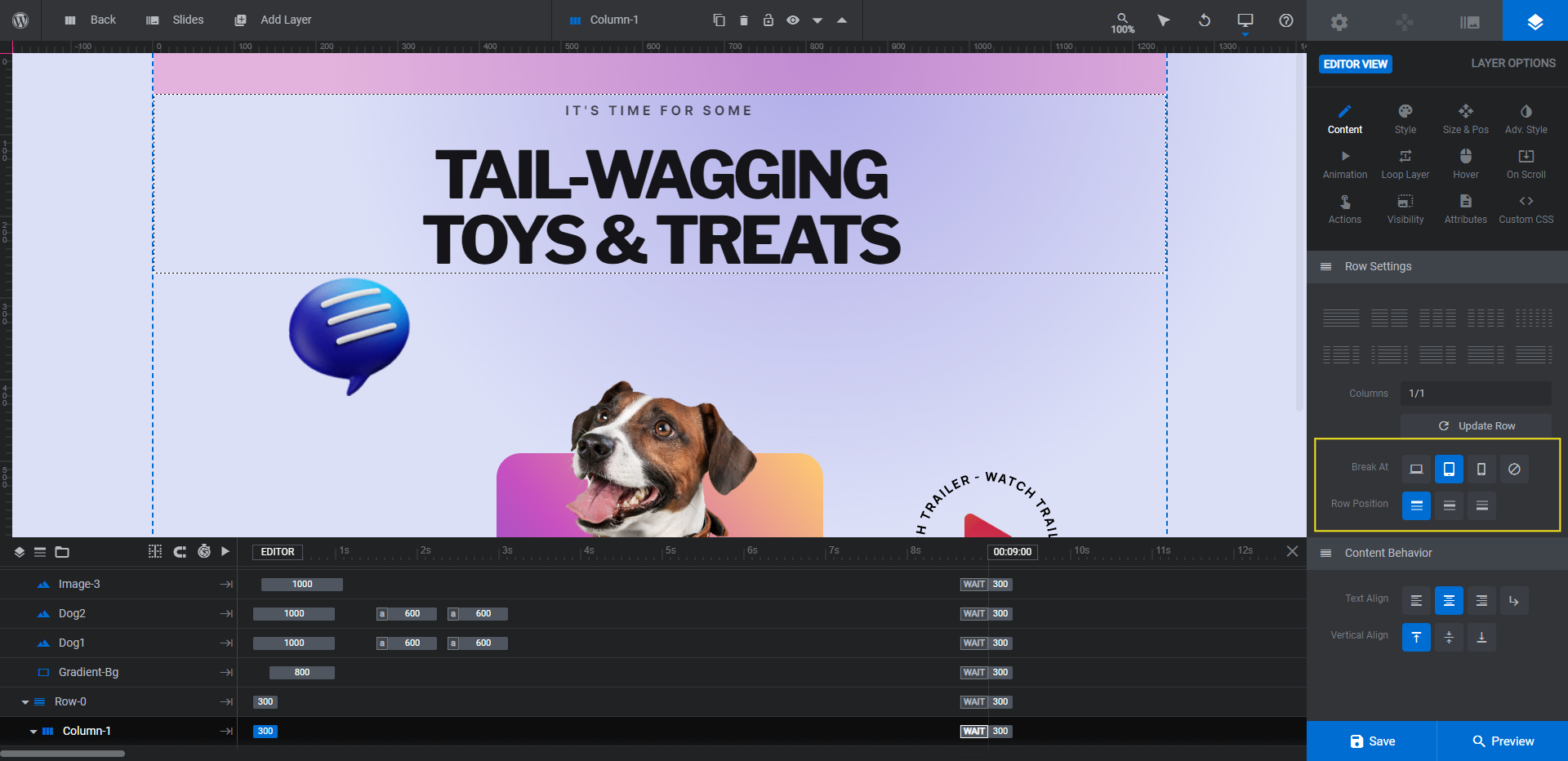Screen dimensions: 1568x761
Task: Click the Update Row button
Action: coord(1477,426)
